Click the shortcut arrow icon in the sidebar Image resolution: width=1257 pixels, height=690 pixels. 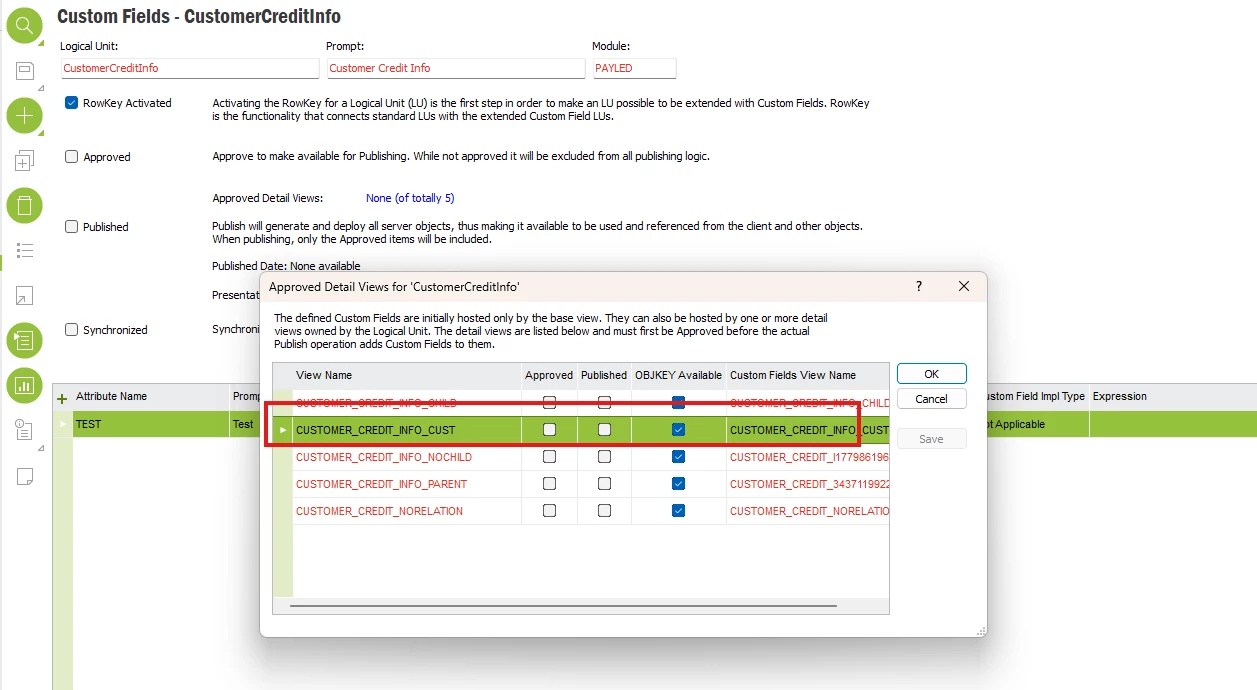[25, 295]
